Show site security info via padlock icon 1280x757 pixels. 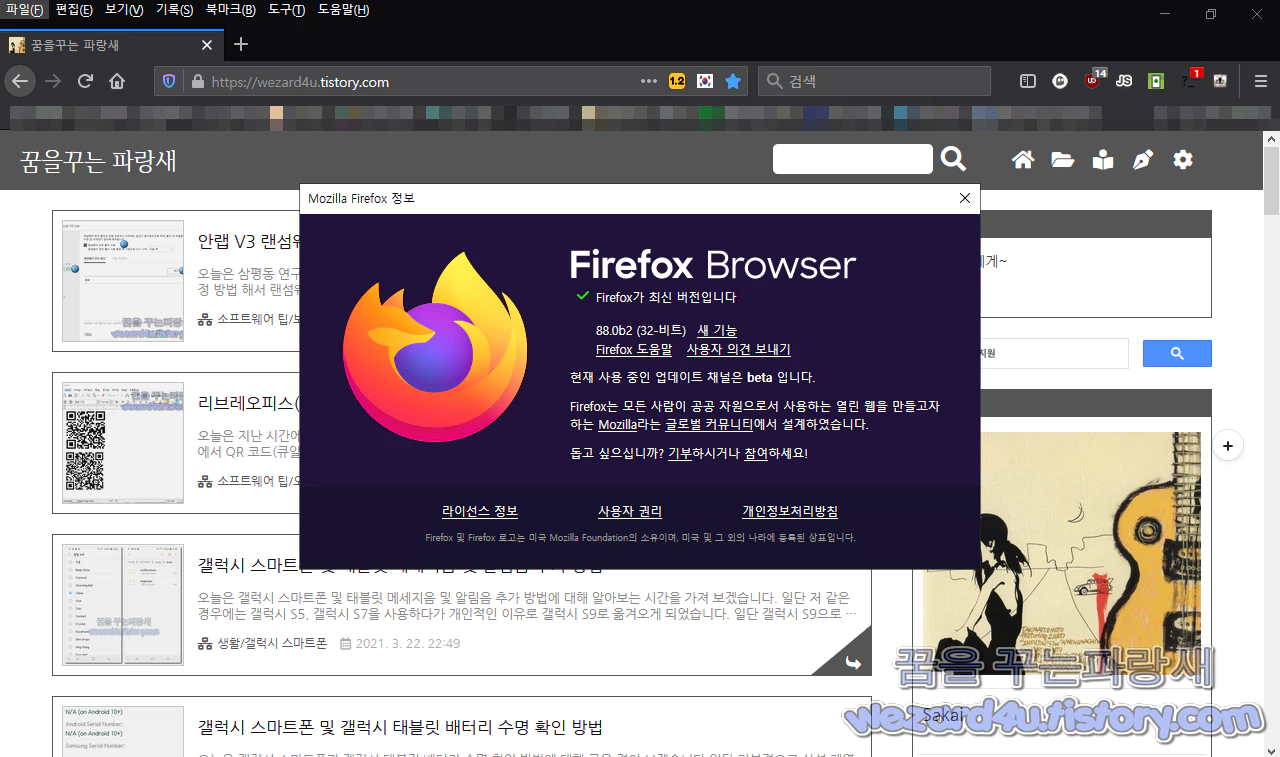coord(197,81)
